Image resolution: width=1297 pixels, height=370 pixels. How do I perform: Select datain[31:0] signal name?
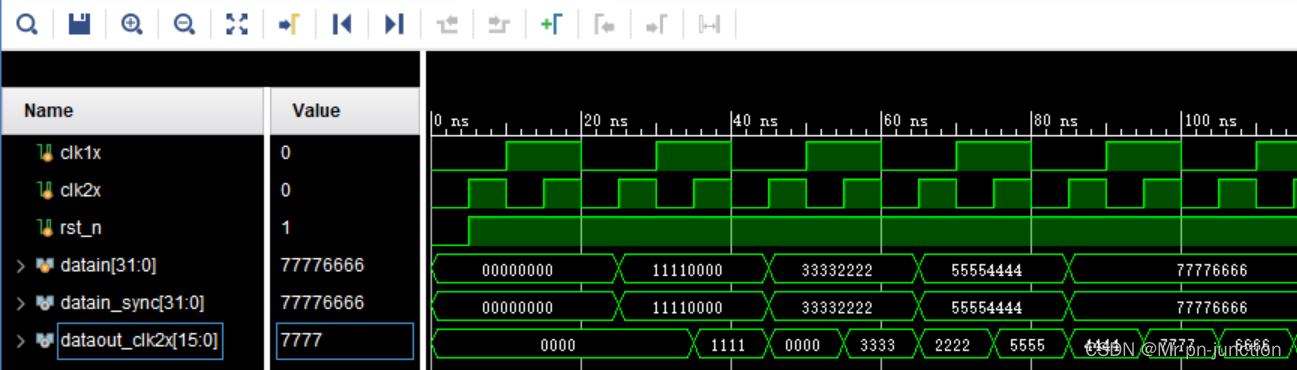click(109, 265)
